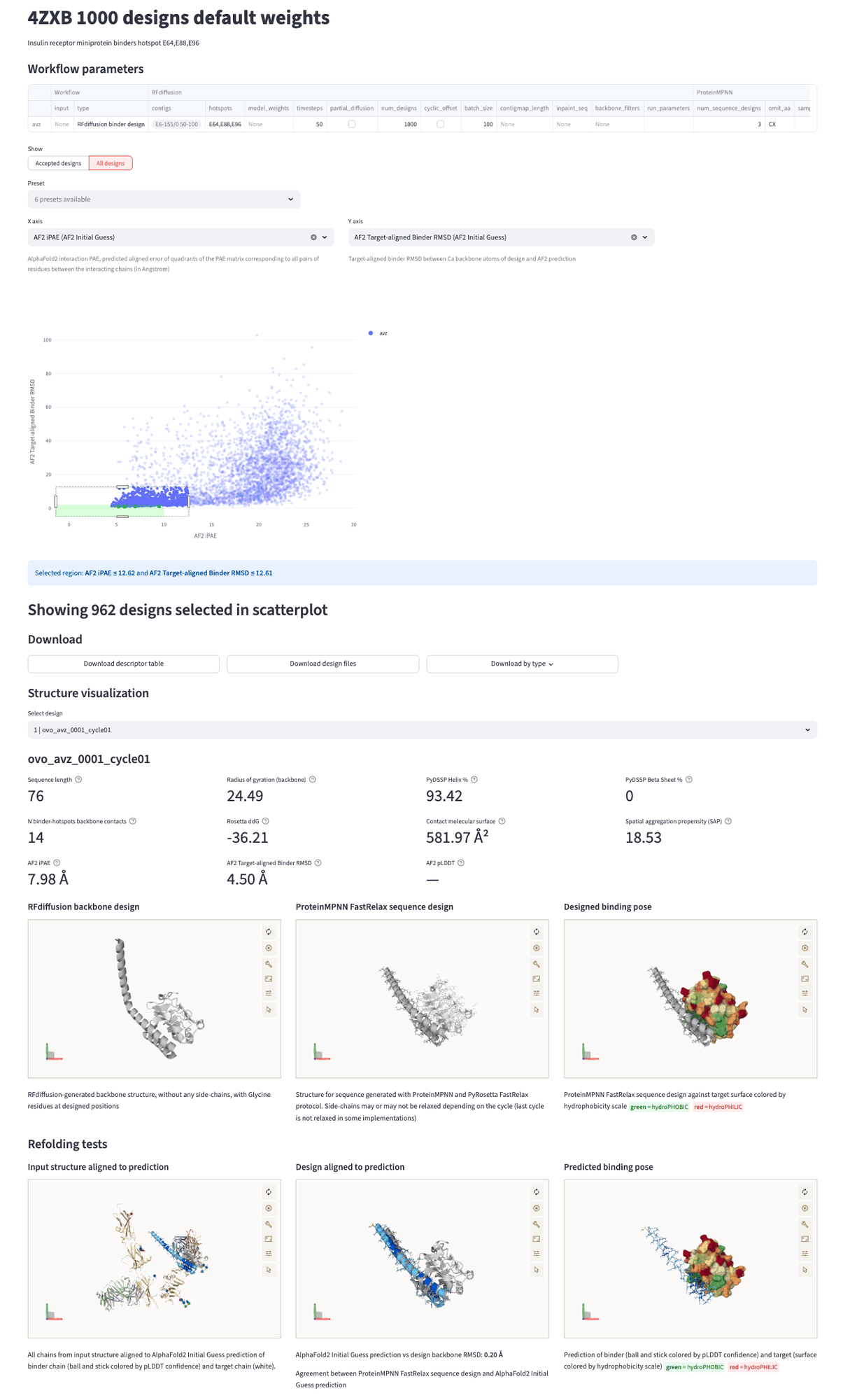Image resolution: width=850 pixels, height=1400 pixels.
Task: Toggle selection mode cursor in Design aligned to prediction viewer
Action: tap(537, 1270)
